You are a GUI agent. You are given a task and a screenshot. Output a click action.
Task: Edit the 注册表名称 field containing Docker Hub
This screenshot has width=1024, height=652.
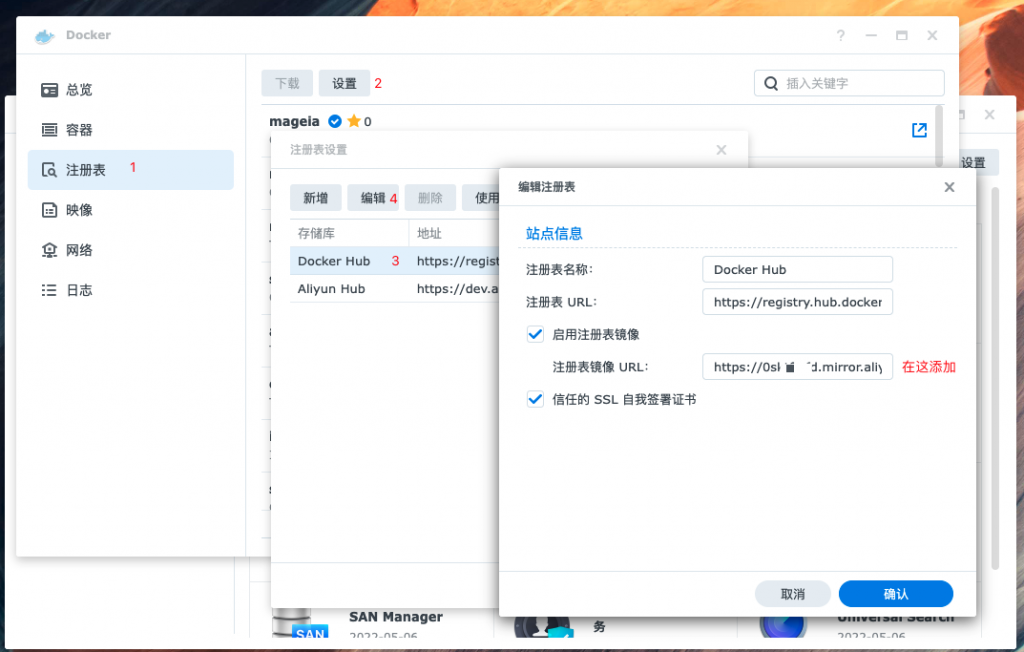click(x=797, y=269)
